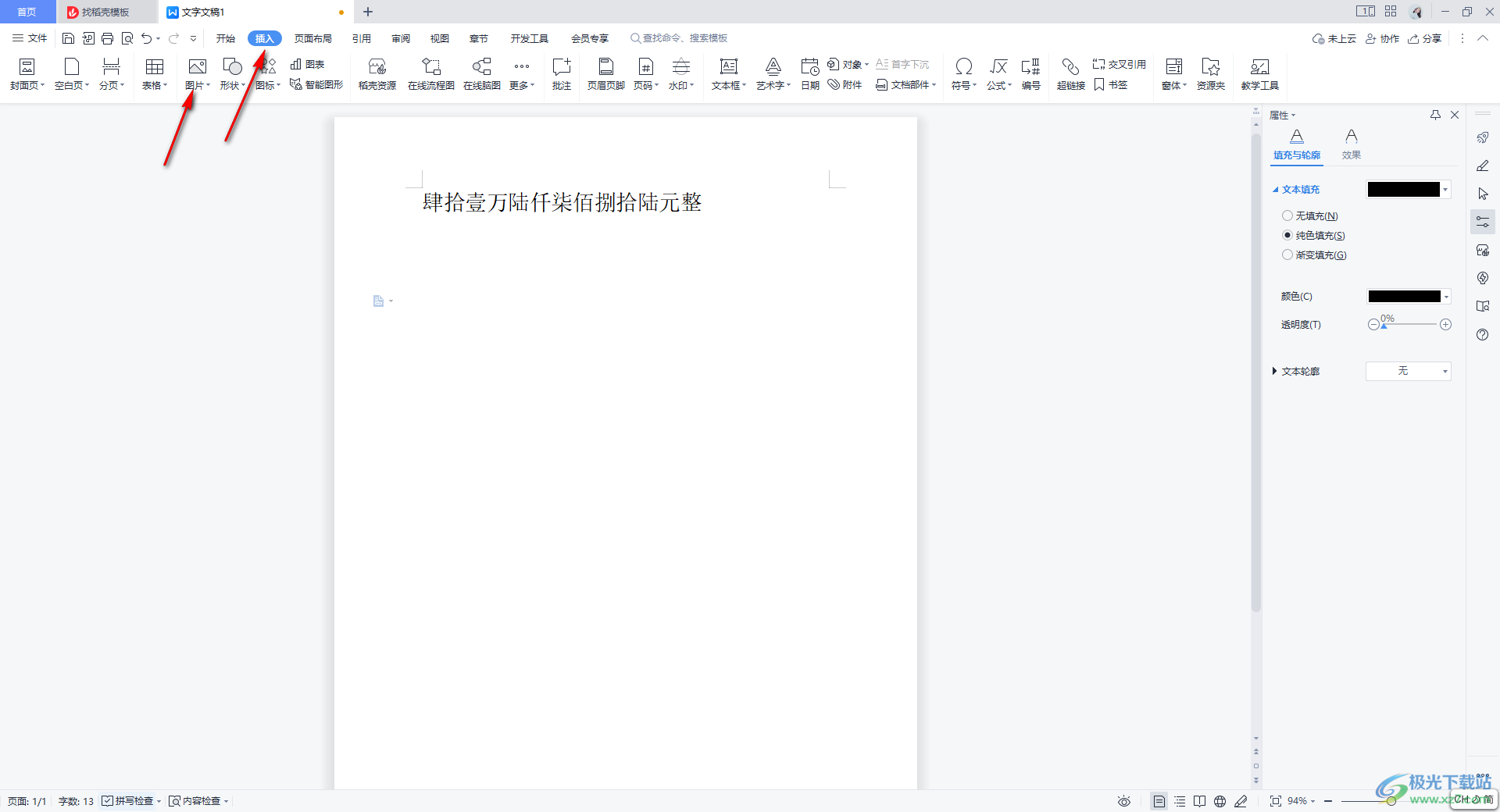Collapse the 文本填充 text fill section

[x=1276, y=190]
